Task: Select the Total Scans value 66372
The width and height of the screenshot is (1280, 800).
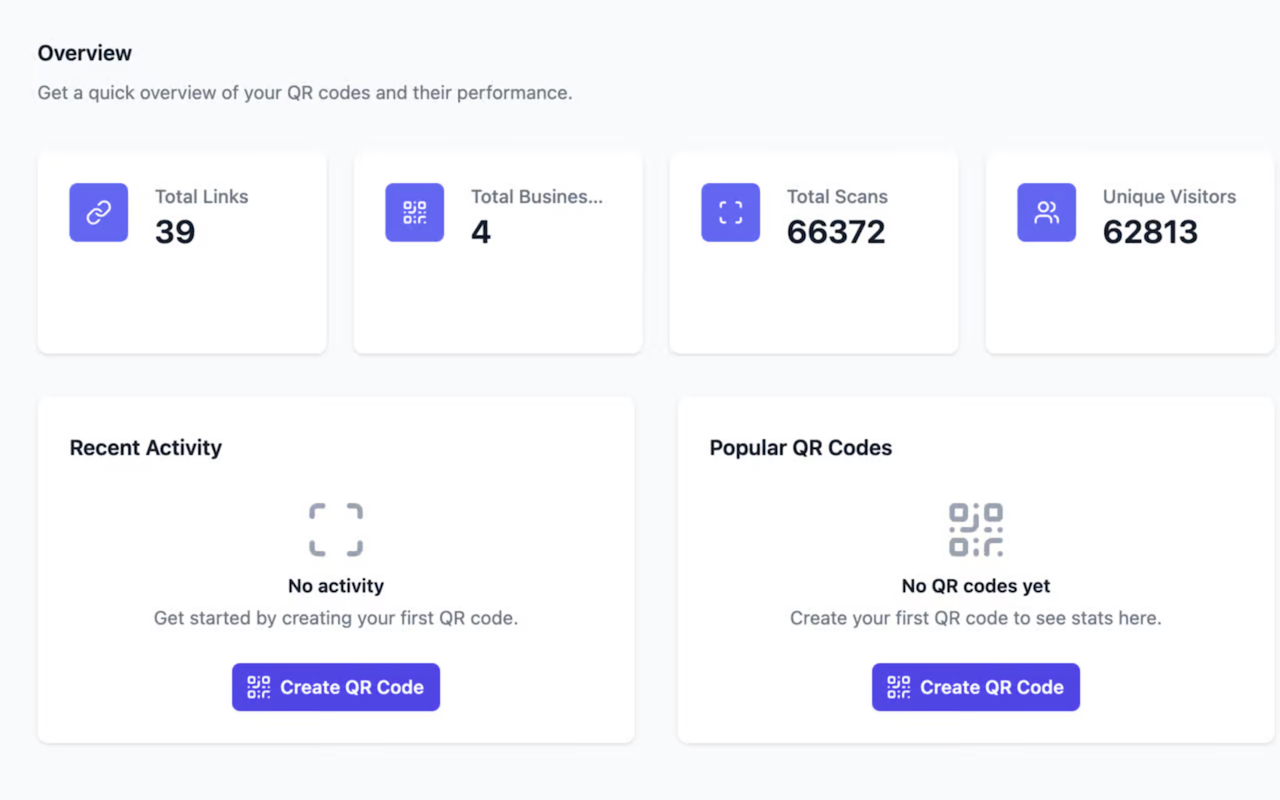Action: tap(836, 232)
